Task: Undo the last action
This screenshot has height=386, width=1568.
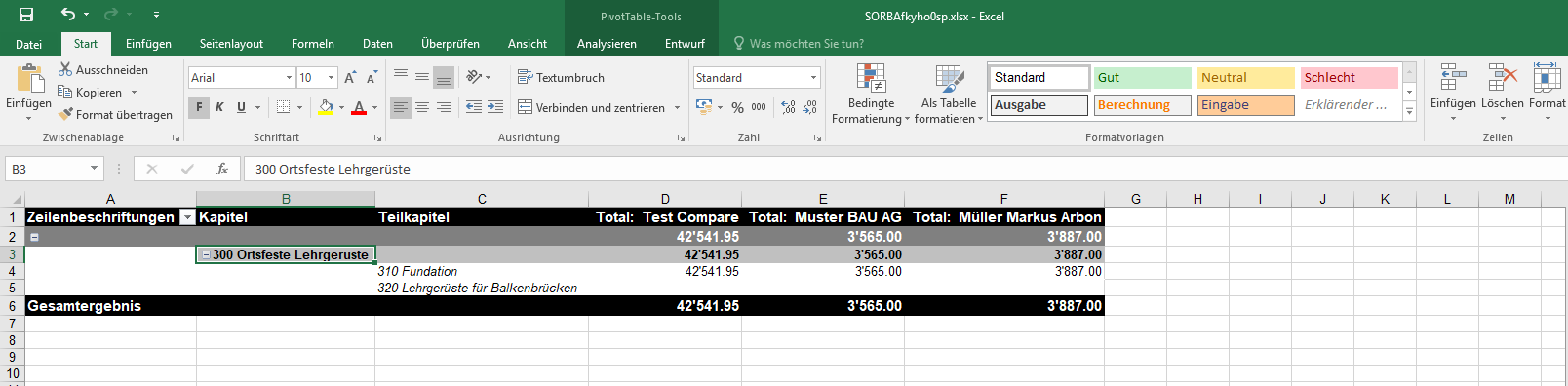Action: (x=67, y=15)
